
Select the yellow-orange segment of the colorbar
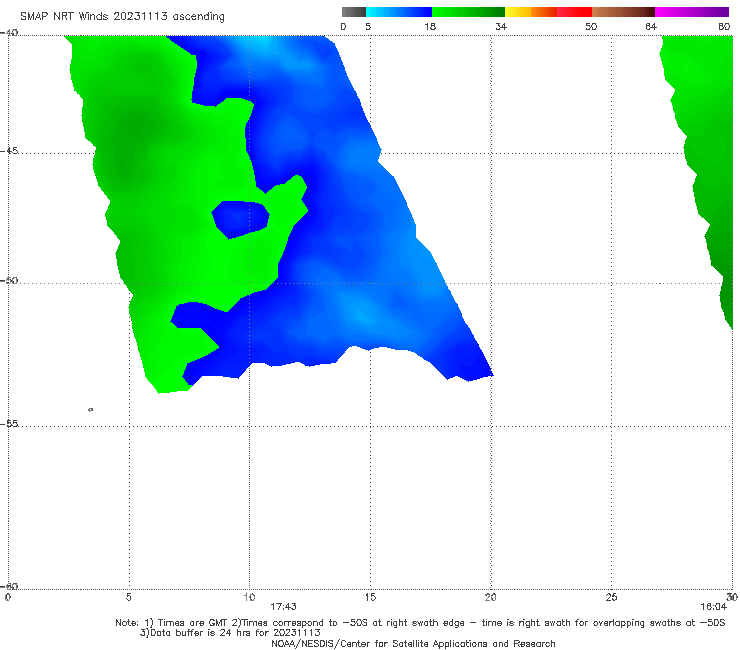pyautogui.click(x=531, y=12)
